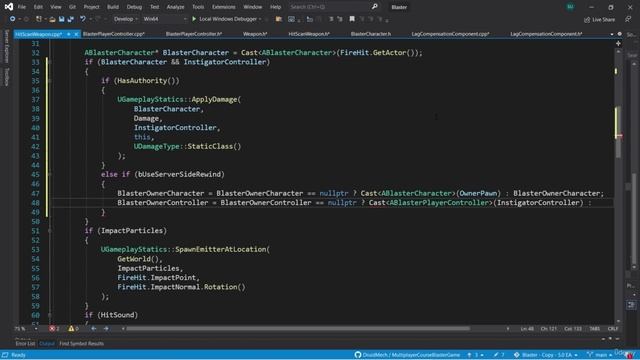Screen dimensions: 640x360
Task: Open the Develop configuration dropdown
Action: pyautogui.click(x=125, y=19)
